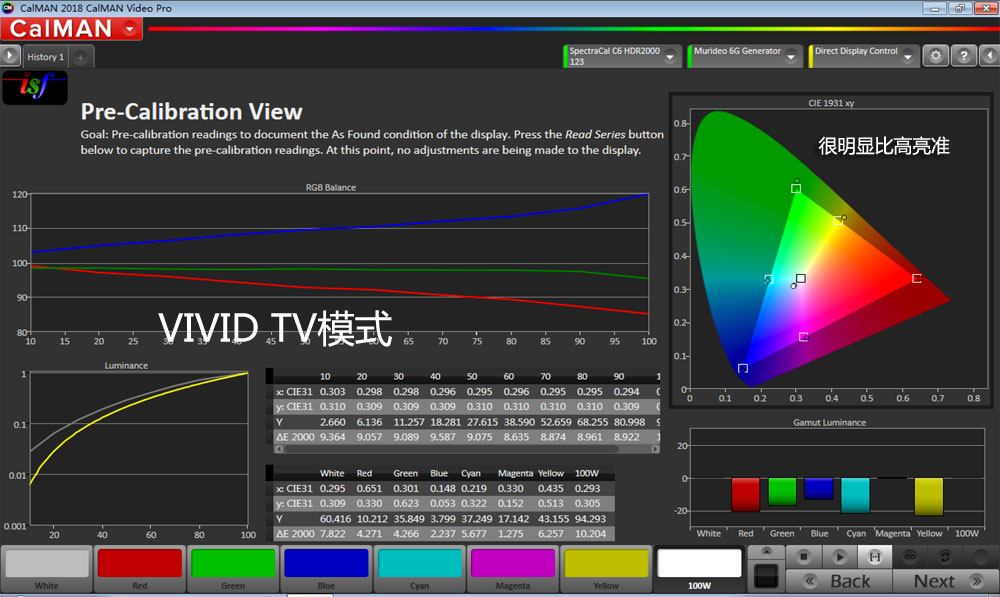The height and width of the screenshot is (597, 1000).
Task: Click the White Y value 60.416
Action: pos(335,519)
